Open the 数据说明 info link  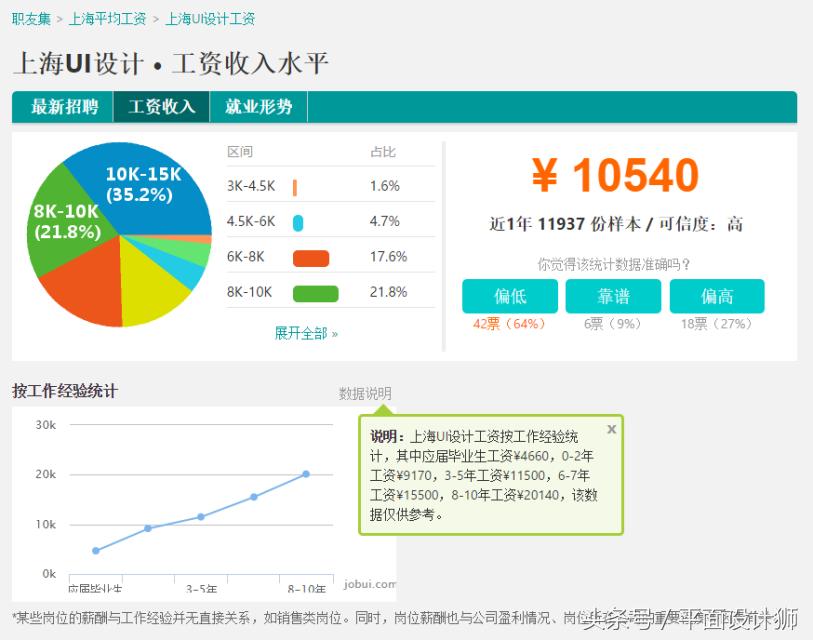(364, 393)
